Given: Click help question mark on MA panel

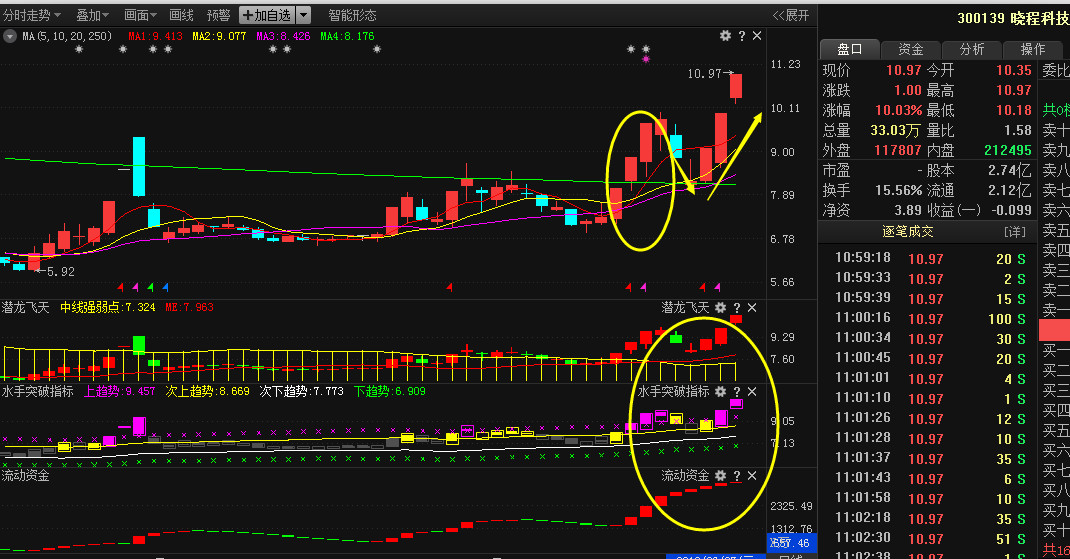Looking at the screenshot, I should [x=741, y=36].
